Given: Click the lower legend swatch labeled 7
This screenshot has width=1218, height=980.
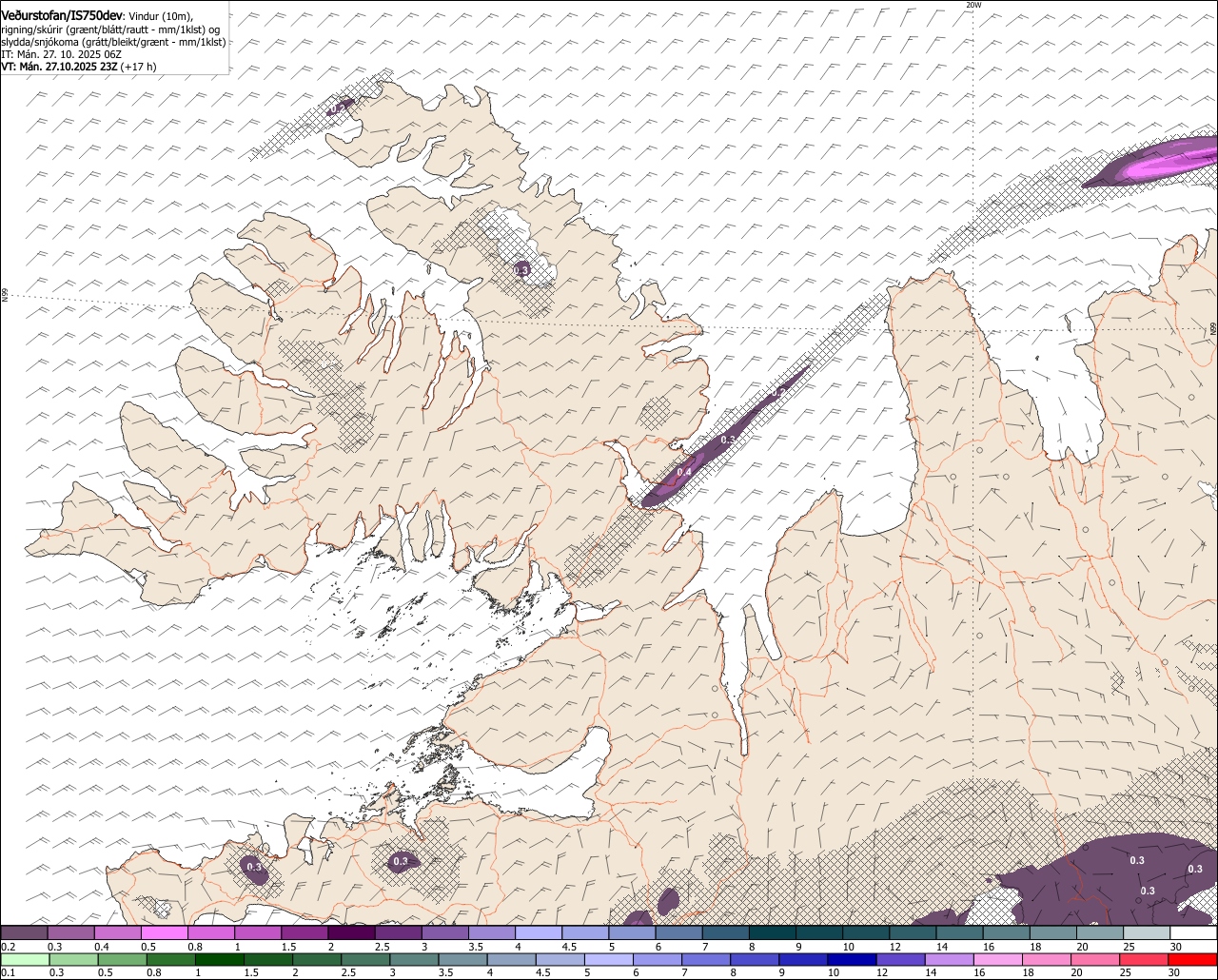Looking at the screenshot, I should point(706,960).
